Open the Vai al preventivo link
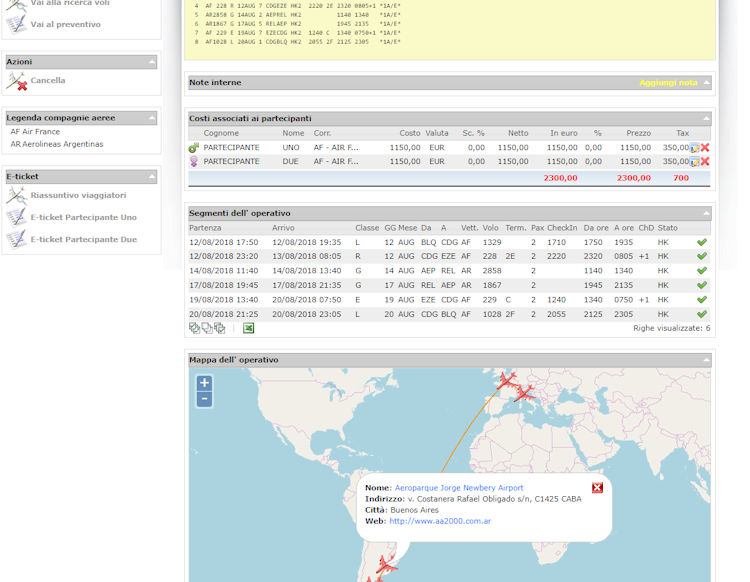Viewport: 750px width, 582px height. [66, 24]
